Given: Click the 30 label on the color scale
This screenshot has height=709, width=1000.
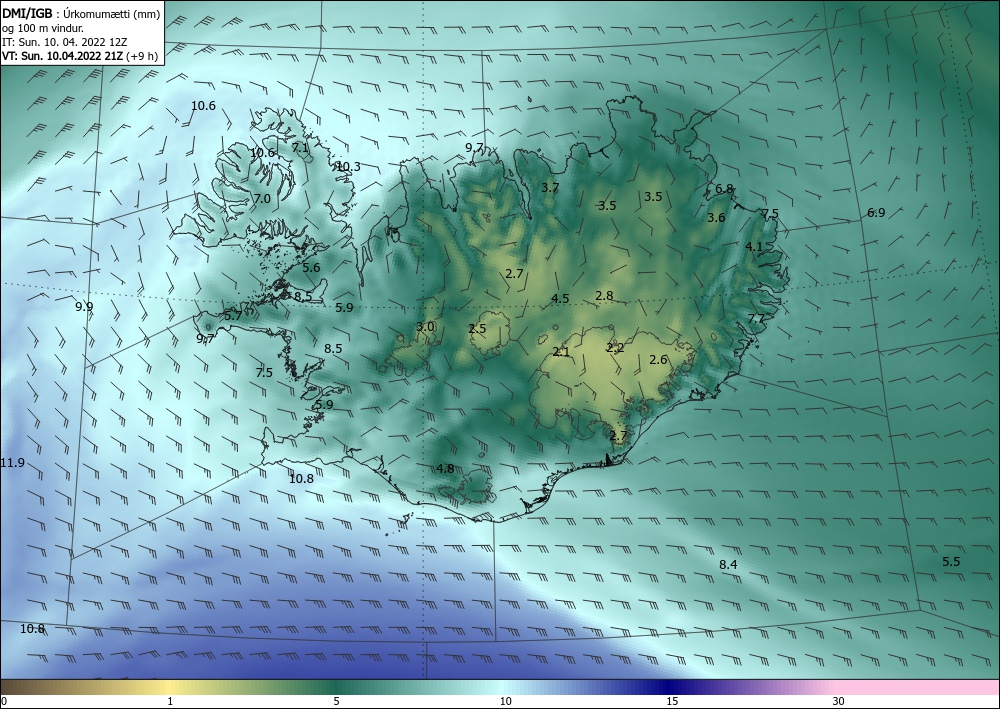Looking at the screenshot, I should [839, 701].
